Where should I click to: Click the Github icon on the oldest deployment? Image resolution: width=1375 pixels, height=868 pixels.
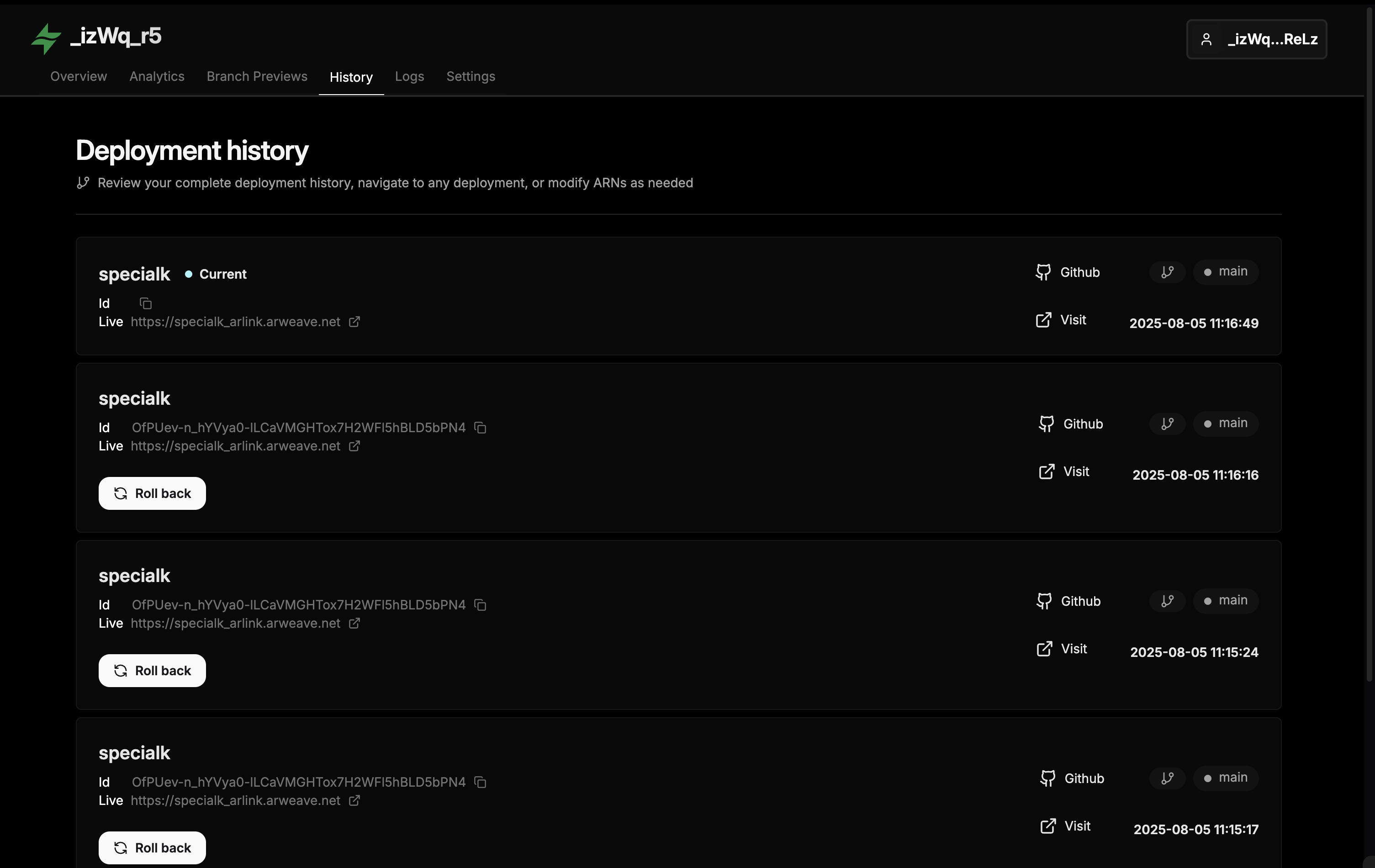pyautogui.click(x=1048, y=778)
